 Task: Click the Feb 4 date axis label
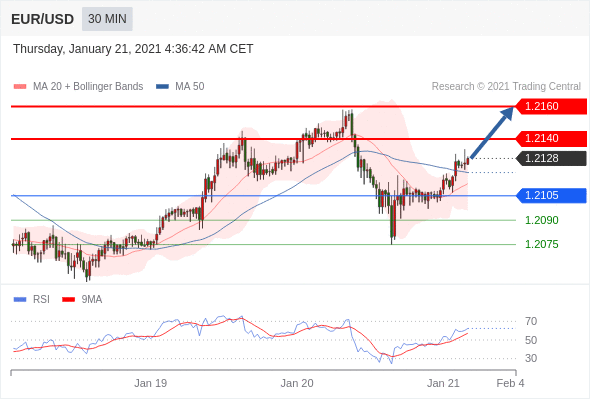510,383
